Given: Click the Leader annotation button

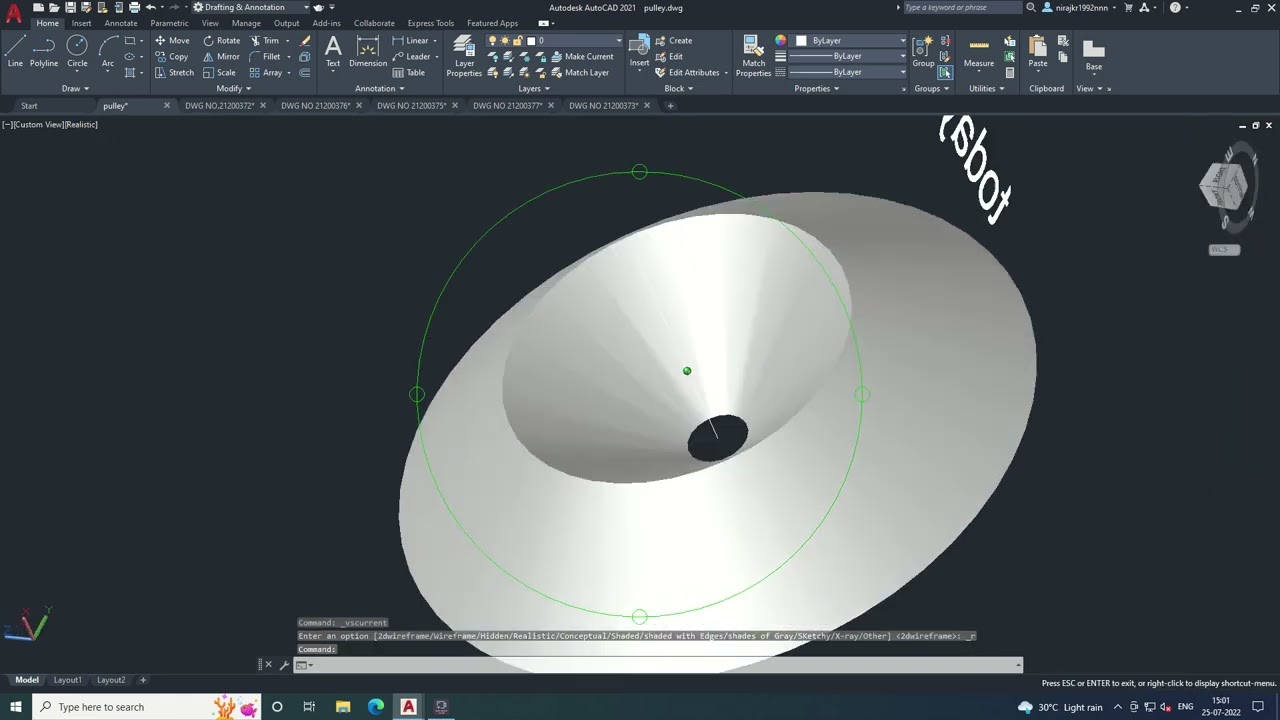Looking at the screenshot, I should point(411,57).
